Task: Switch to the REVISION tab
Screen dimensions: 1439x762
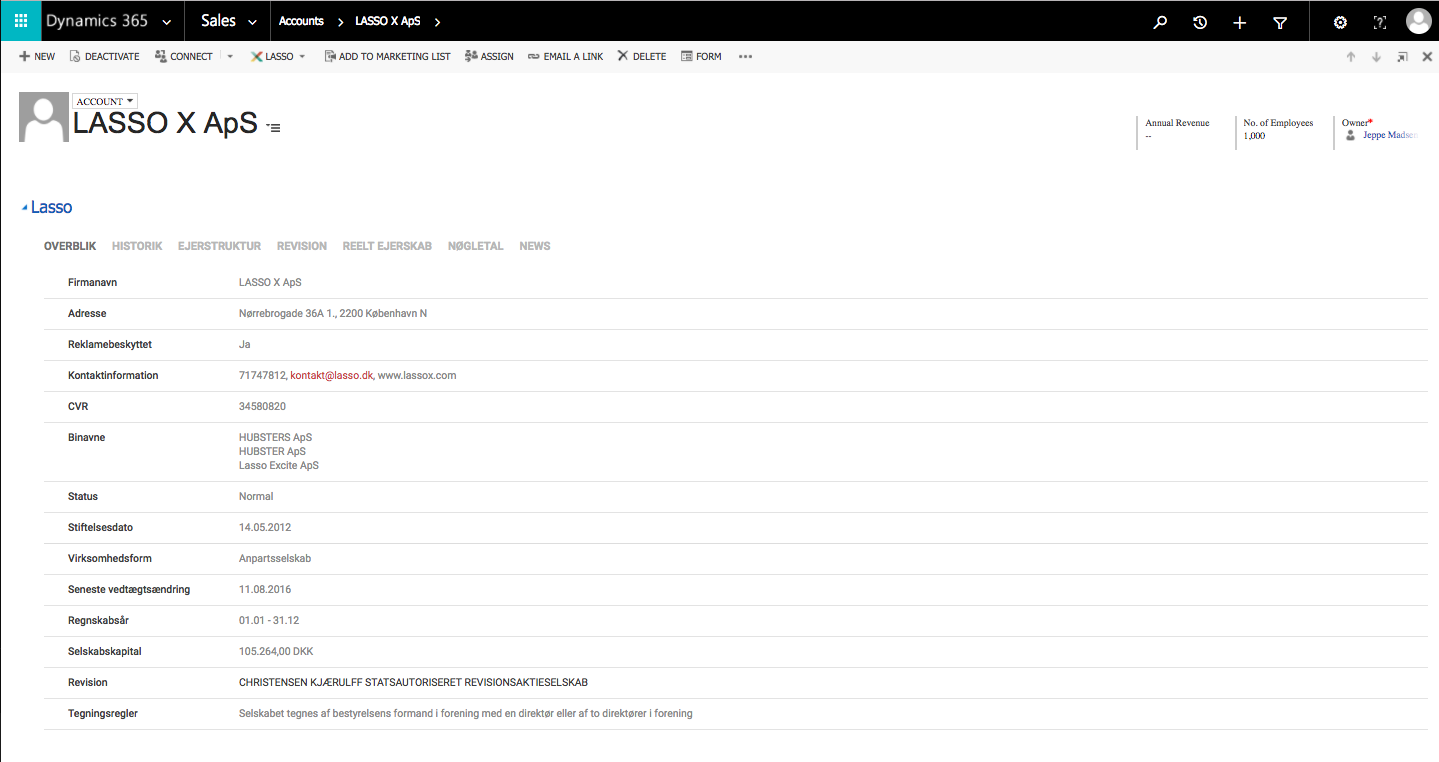Action: pyautogui.click(x=302, y=246)
